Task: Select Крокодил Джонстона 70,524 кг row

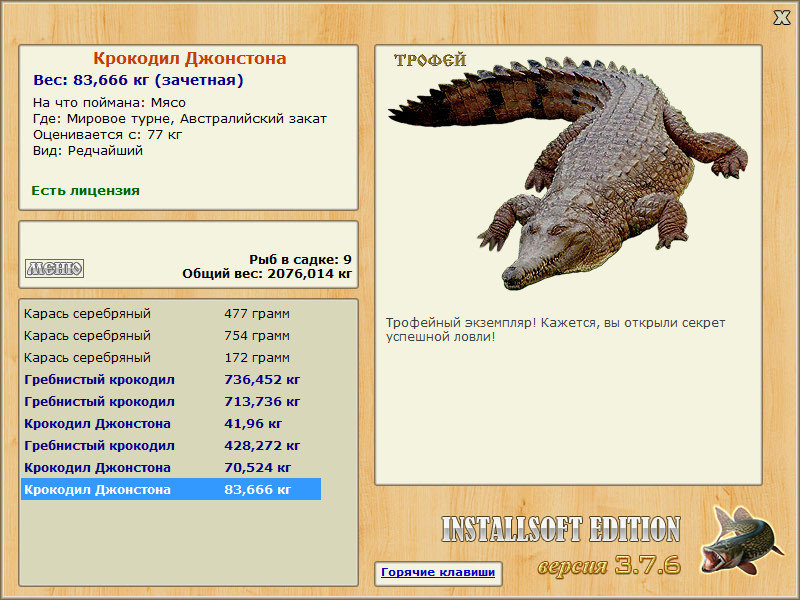Action: [x=171, y=467]
